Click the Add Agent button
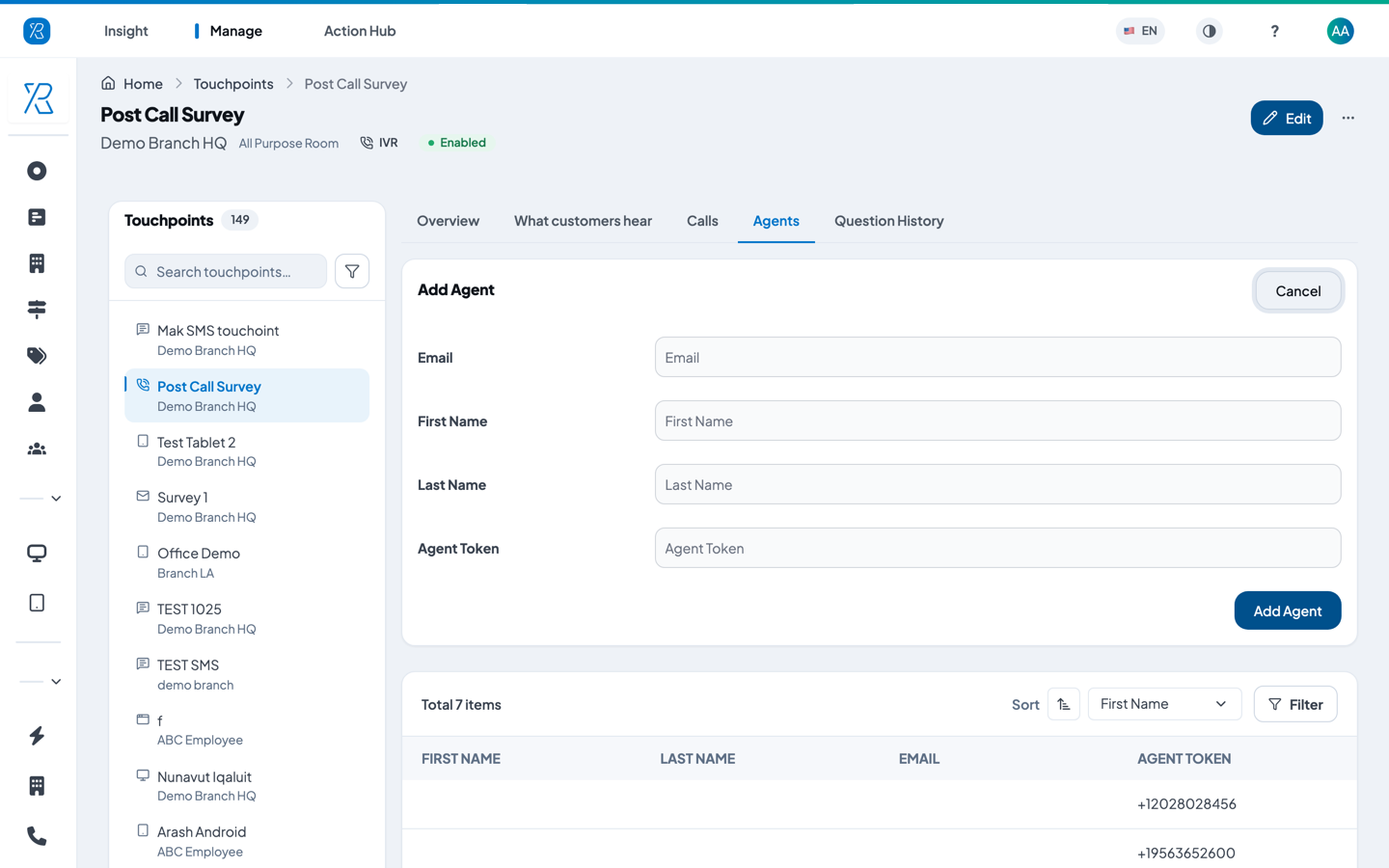 pos(1287,610)
